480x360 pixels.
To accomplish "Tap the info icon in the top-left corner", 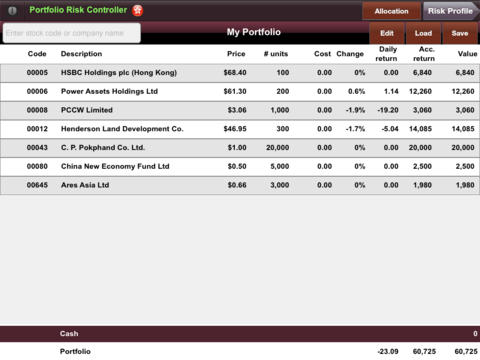I will (x=12, y=11).
